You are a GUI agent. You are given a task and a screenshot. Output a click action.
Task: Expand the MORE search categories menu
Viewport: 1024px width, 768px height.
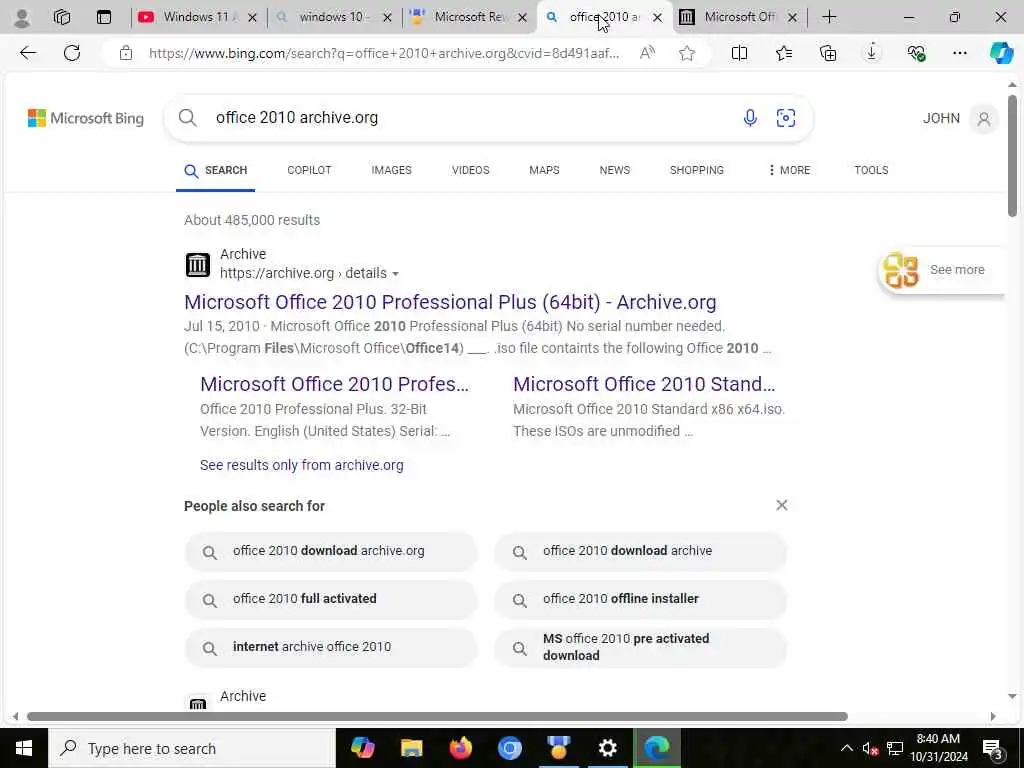pos(789,170)
